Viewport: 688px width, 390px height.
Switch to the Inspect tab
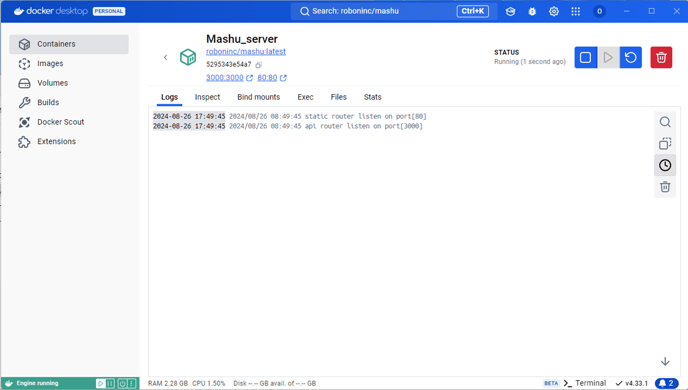coord(208,97)
